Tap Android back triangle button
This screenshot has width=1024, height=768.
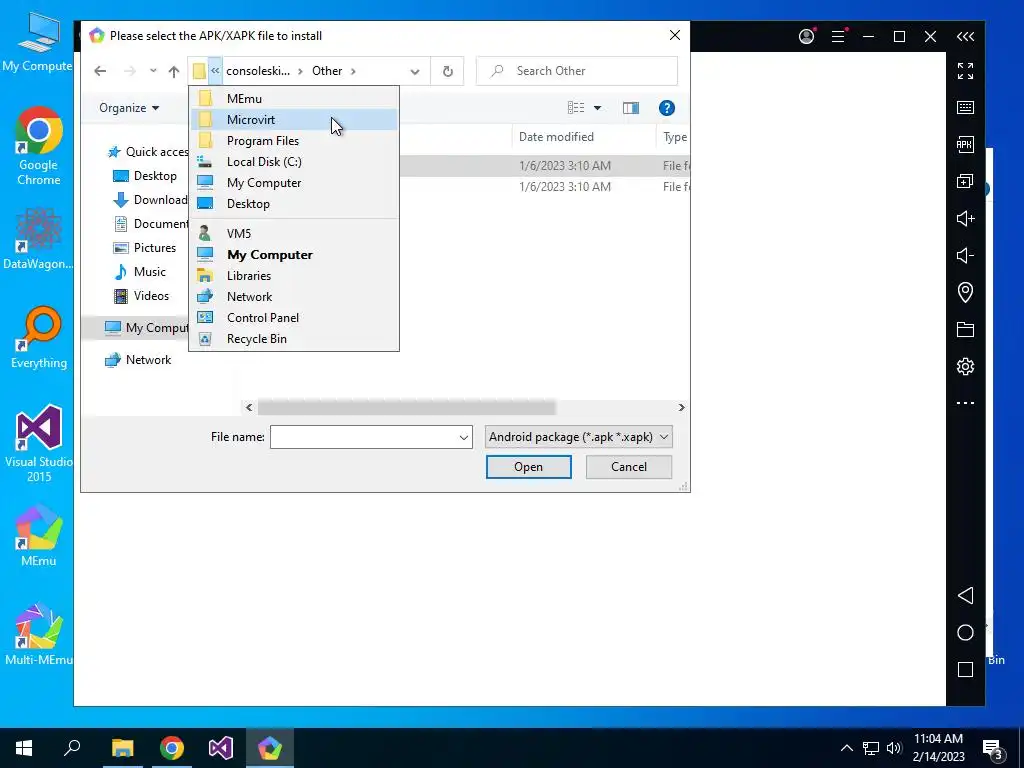point(965,595)
